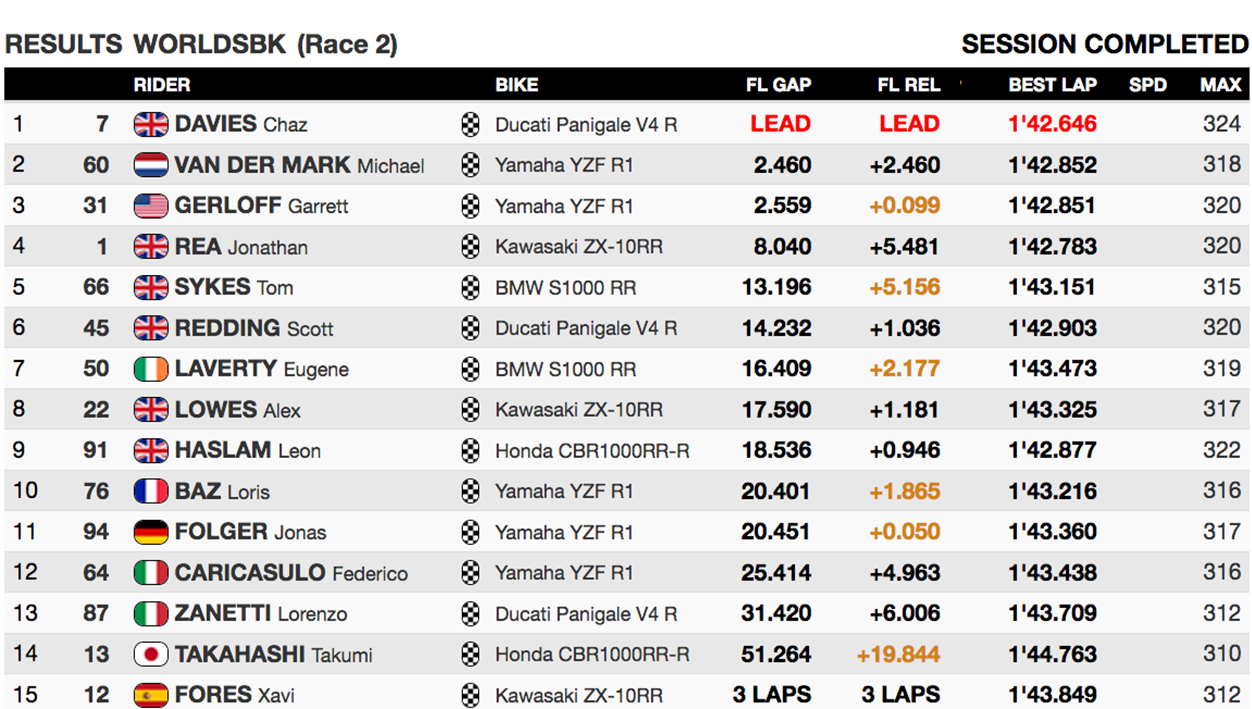Click the red 1'42.646 best lap time

(1052, 124)
